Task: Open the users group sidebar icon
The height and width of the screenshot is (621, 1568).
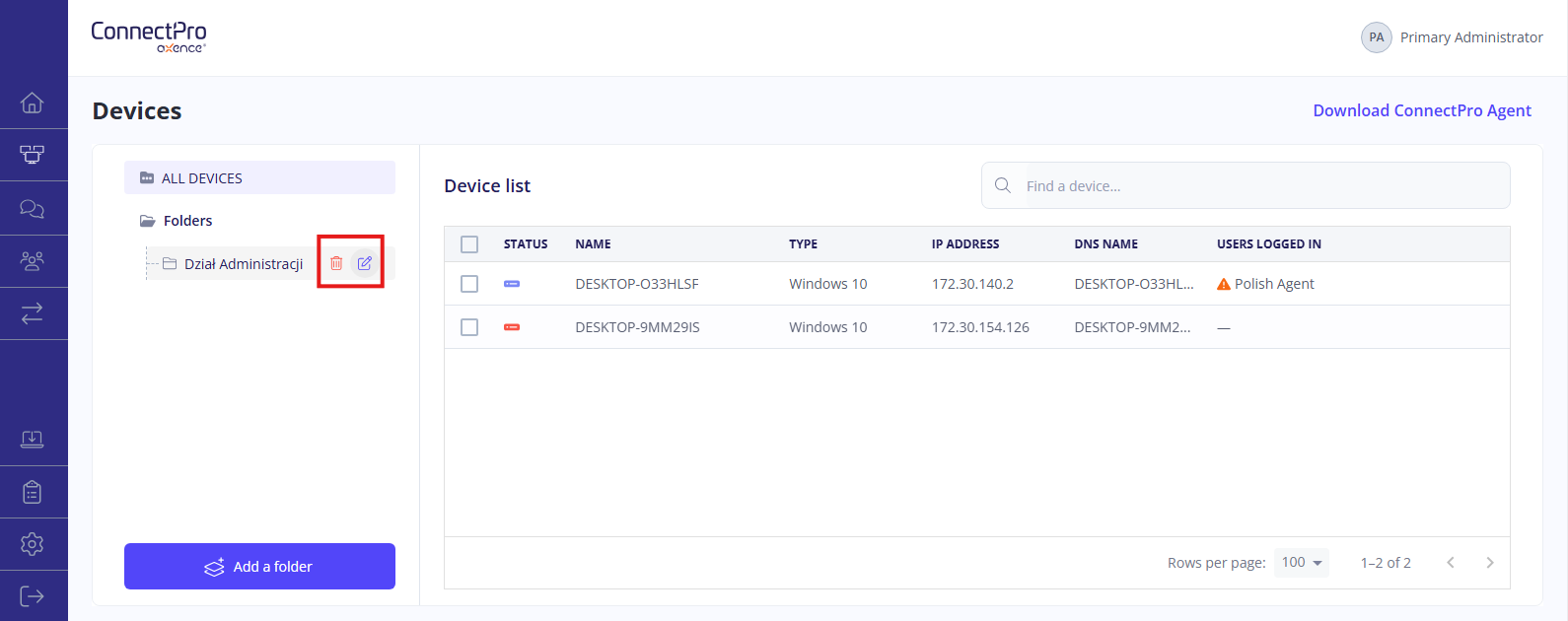Action: [x=33, y=261]
